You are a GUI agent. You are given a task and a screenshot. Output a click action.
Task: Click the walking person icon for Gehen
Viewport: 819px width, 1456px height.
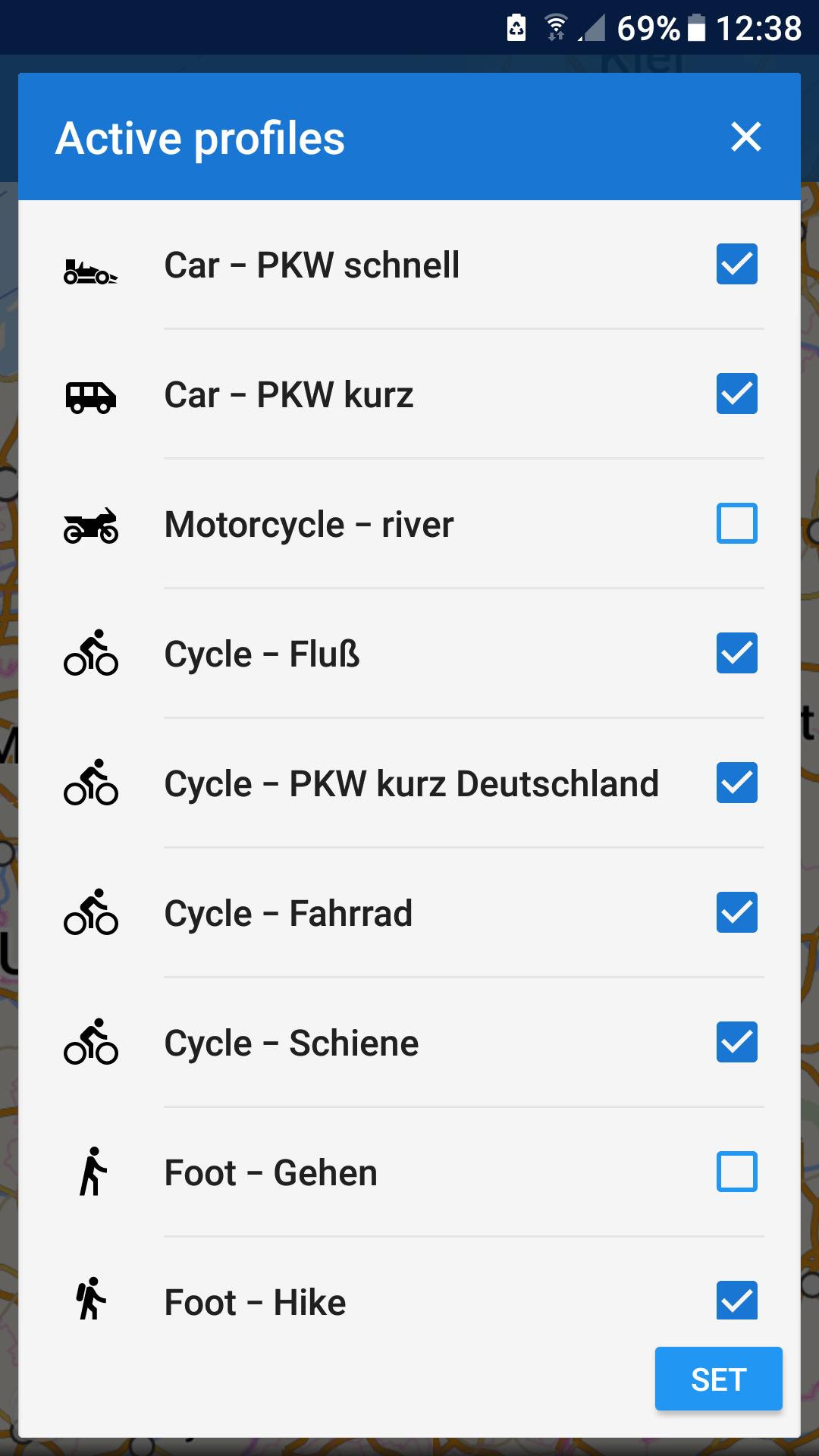[x=93, y=1172]
